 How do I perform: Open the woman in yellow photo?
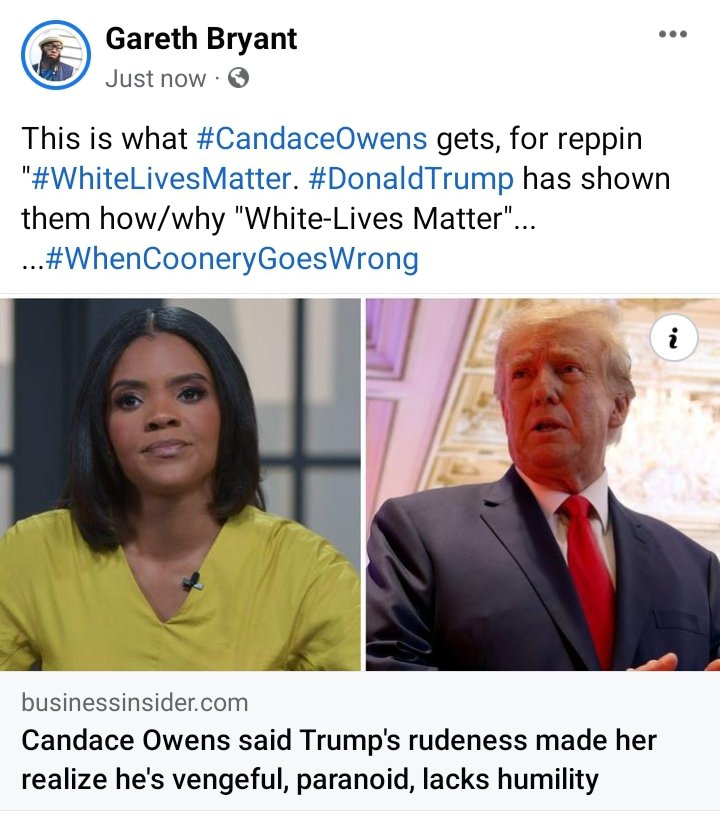point(180,484)
